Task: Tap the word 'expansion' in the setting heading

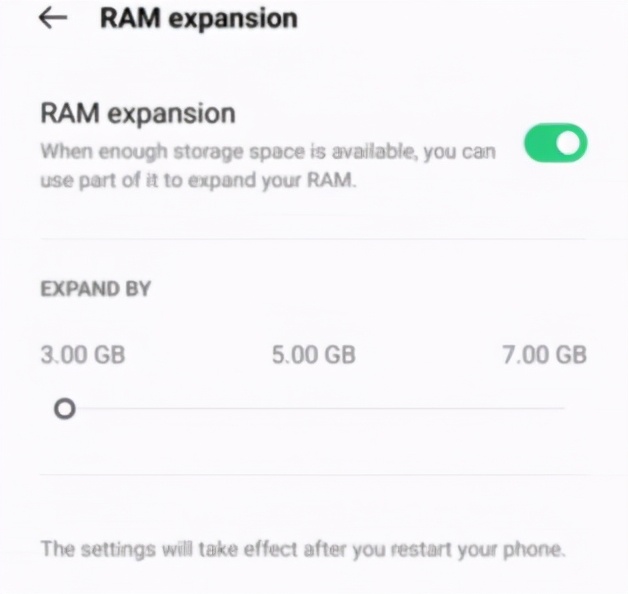Action: pyautogui.click(x=171, y=114)
